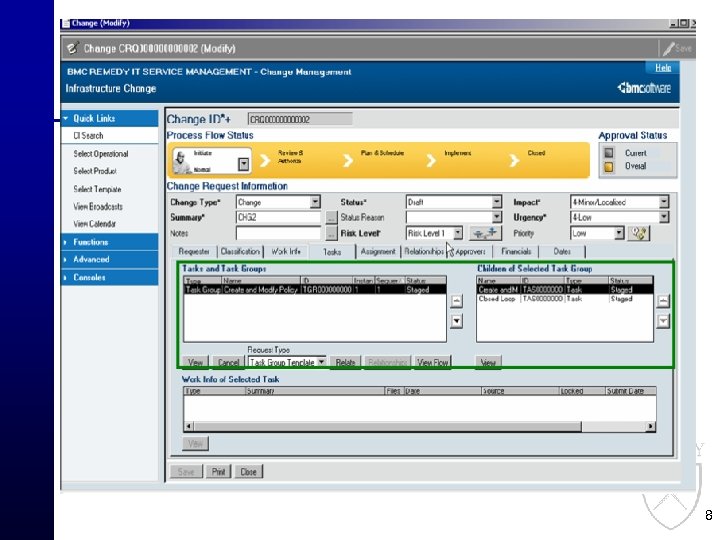720x540 pixels.
Task: Open Select Template quick link
Action: pos(97,189)
